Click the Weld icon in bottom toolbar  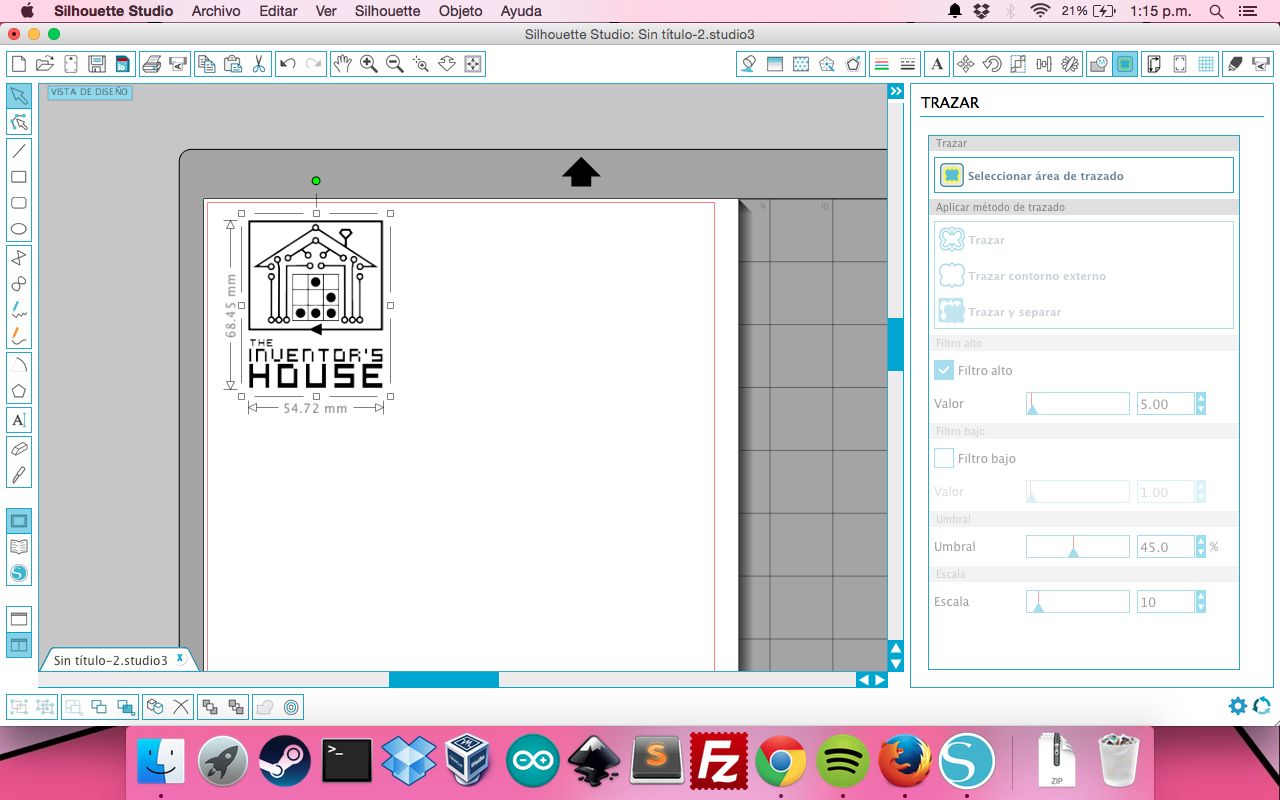pyautogui.click(x=264, y=707)
